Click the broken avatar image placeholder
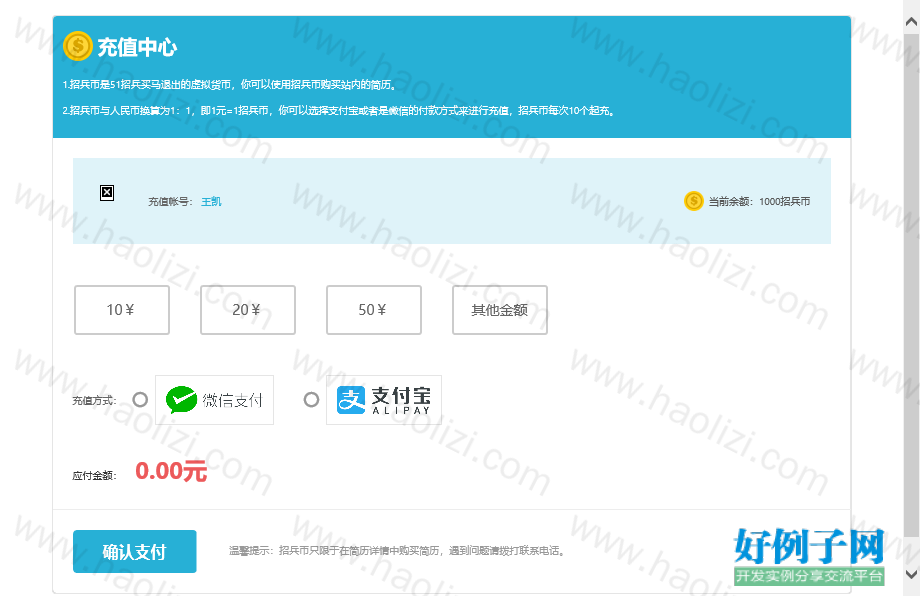Image resolution: width=920 pixels, height=596 pixels. (x=107, y=192)
